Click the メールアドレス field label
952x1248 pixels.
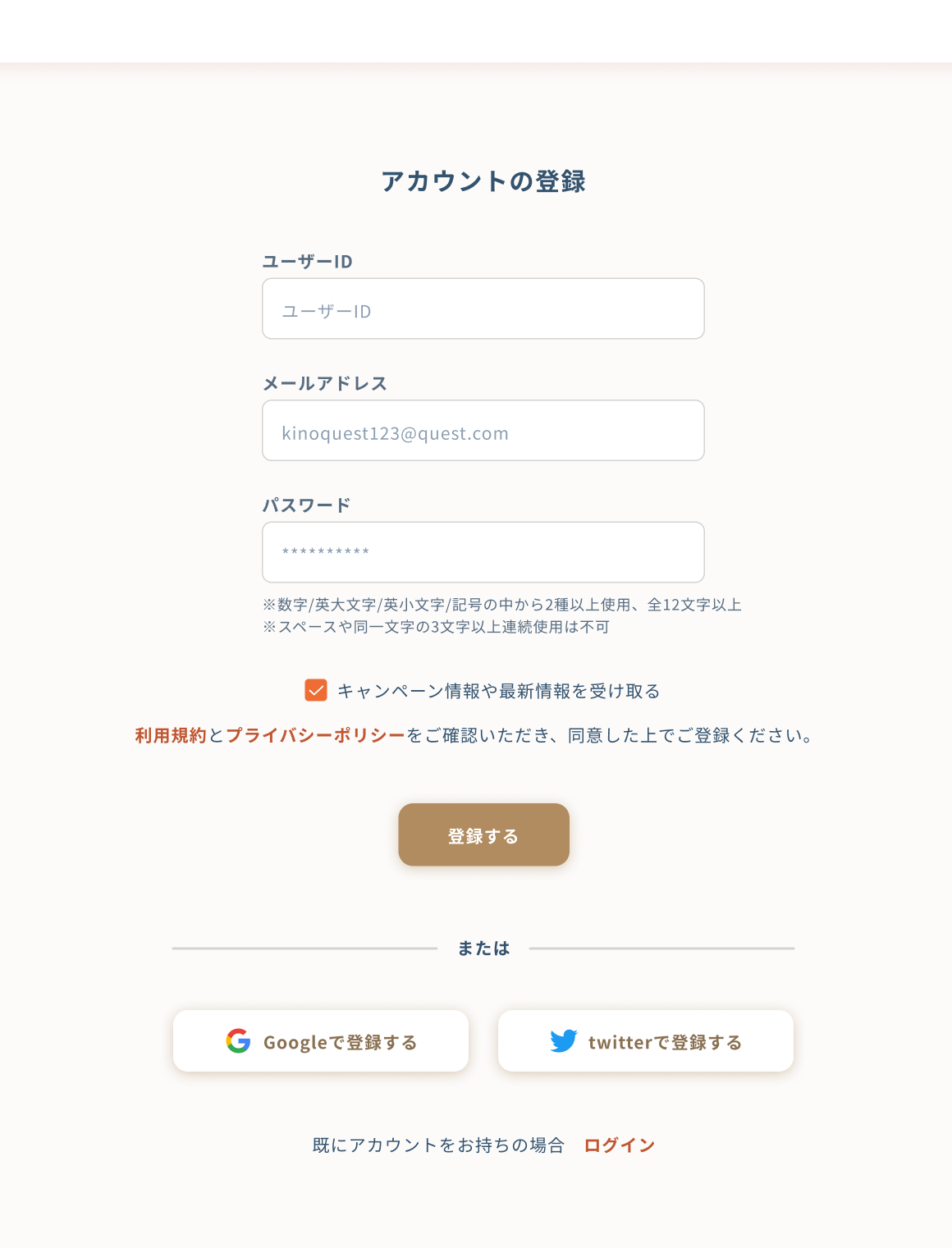coord(325,383)
